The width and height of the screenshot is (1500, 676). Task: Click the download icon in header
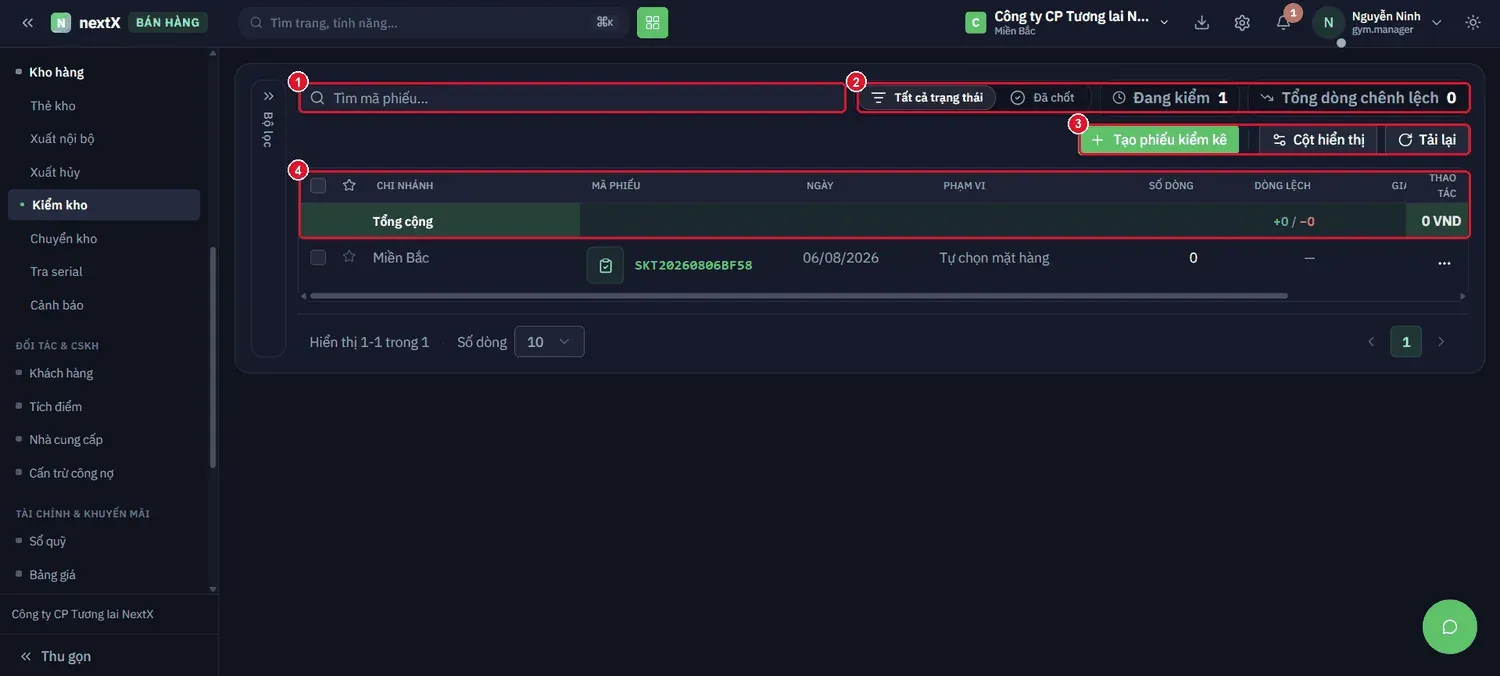click(1202, 22)
